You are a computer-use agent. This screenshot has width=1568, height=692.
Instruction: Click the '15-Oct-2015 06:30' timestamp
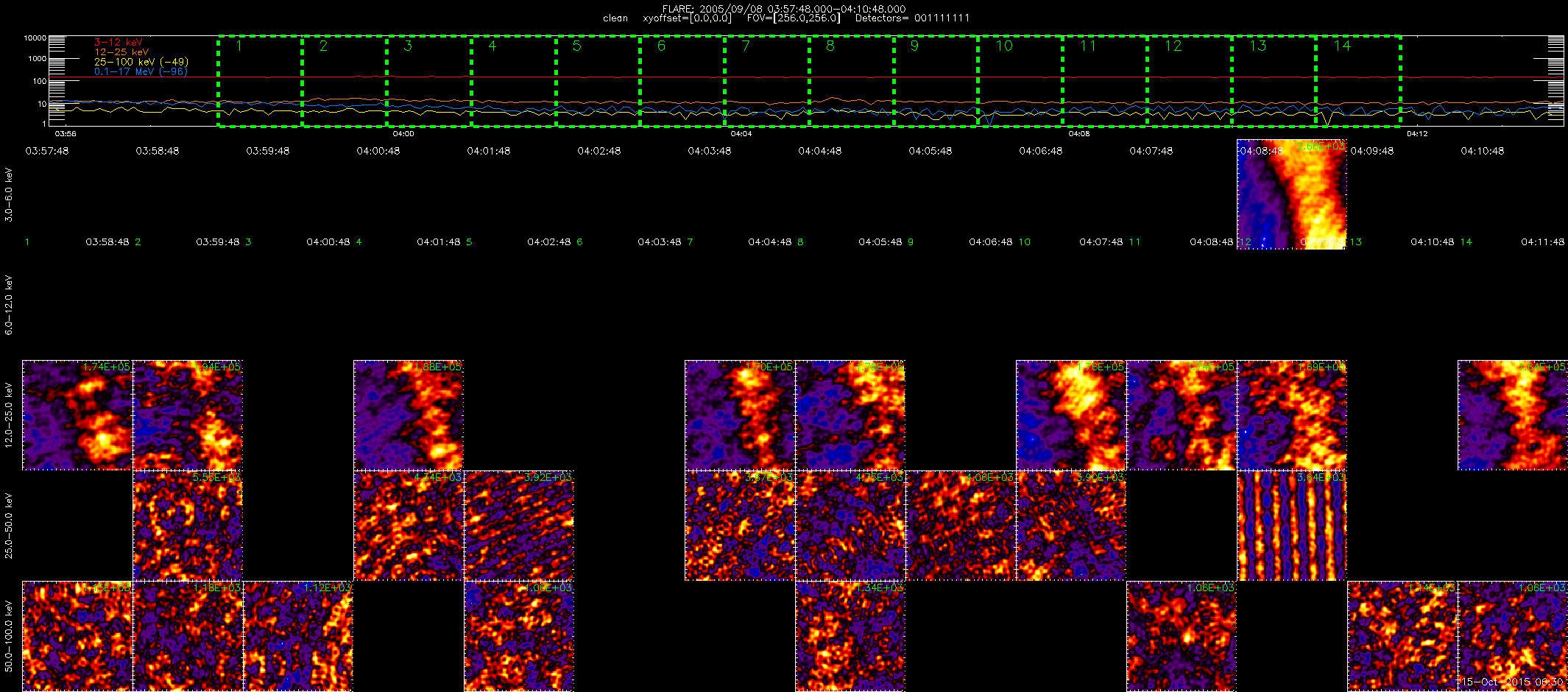point(1511,682)
